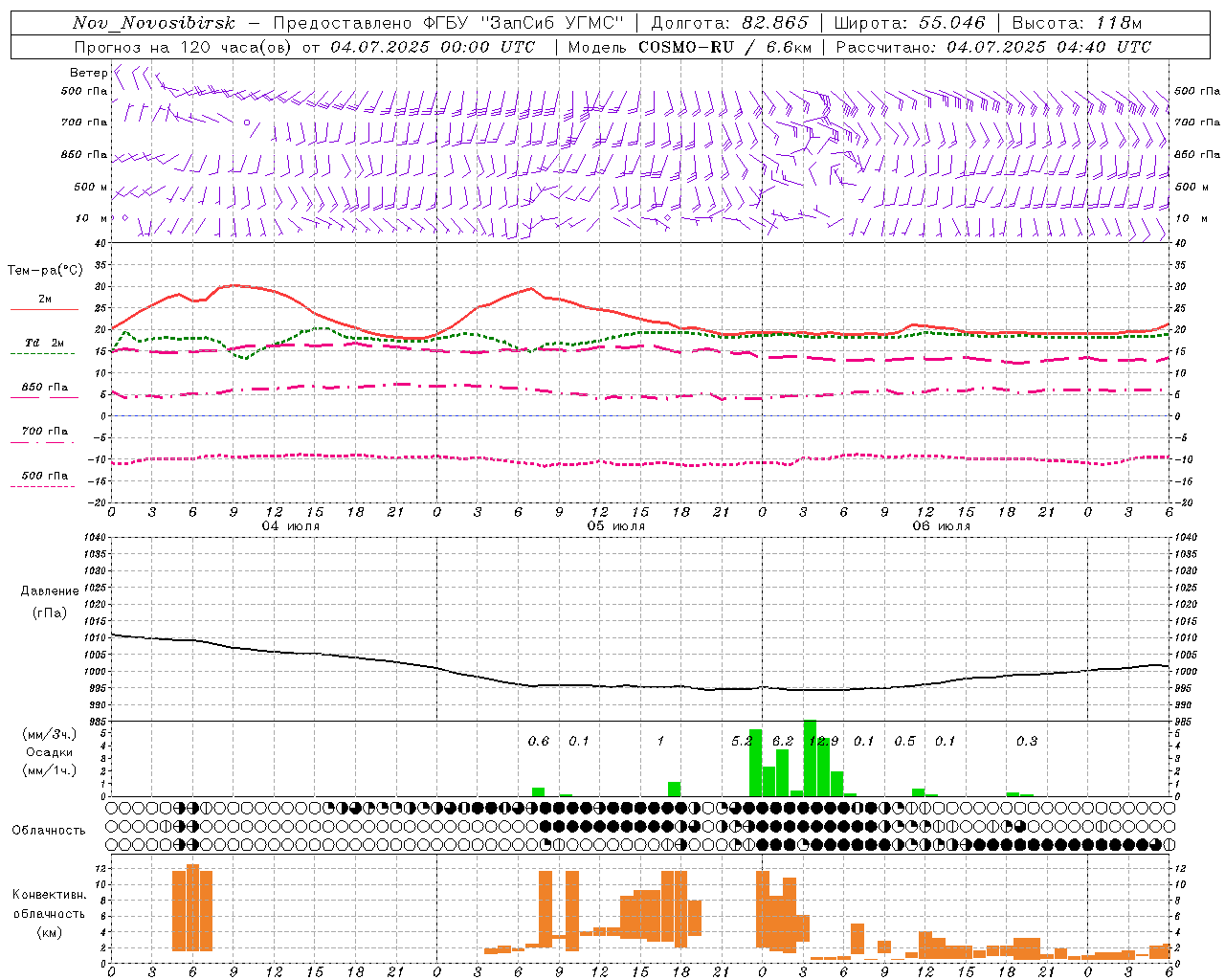Click the tallest green precipitation bar

coord(810,758)
